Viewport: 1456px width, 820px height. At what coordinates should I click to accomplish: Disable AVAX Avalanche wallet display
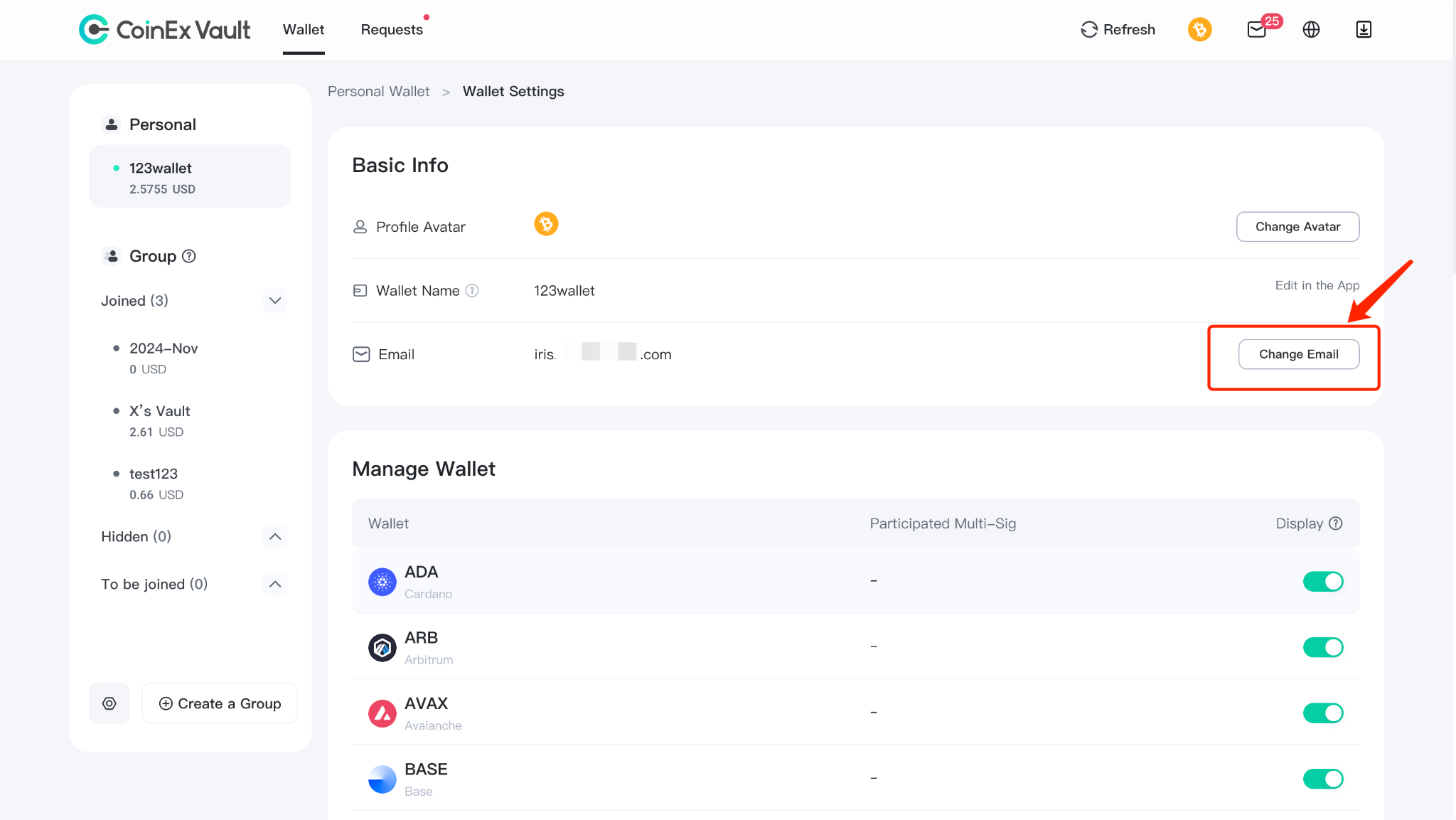(1323, 713)
